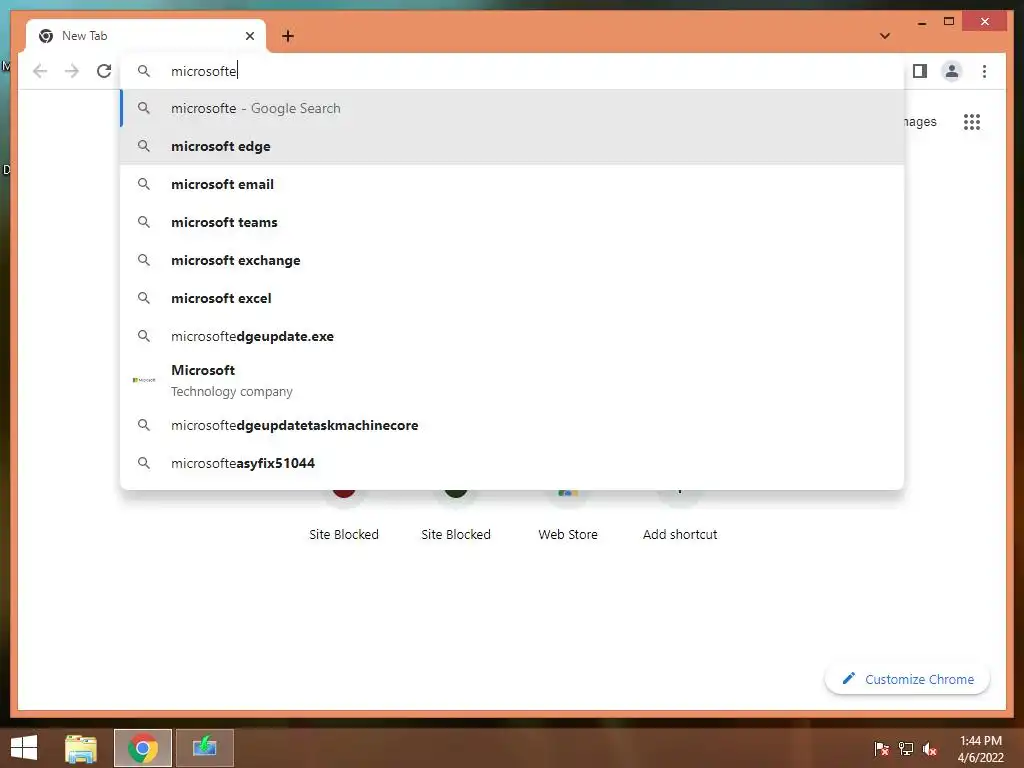Choose the 'microsoft edge' suggestion
1024x768 pixels.
[512, 146]
